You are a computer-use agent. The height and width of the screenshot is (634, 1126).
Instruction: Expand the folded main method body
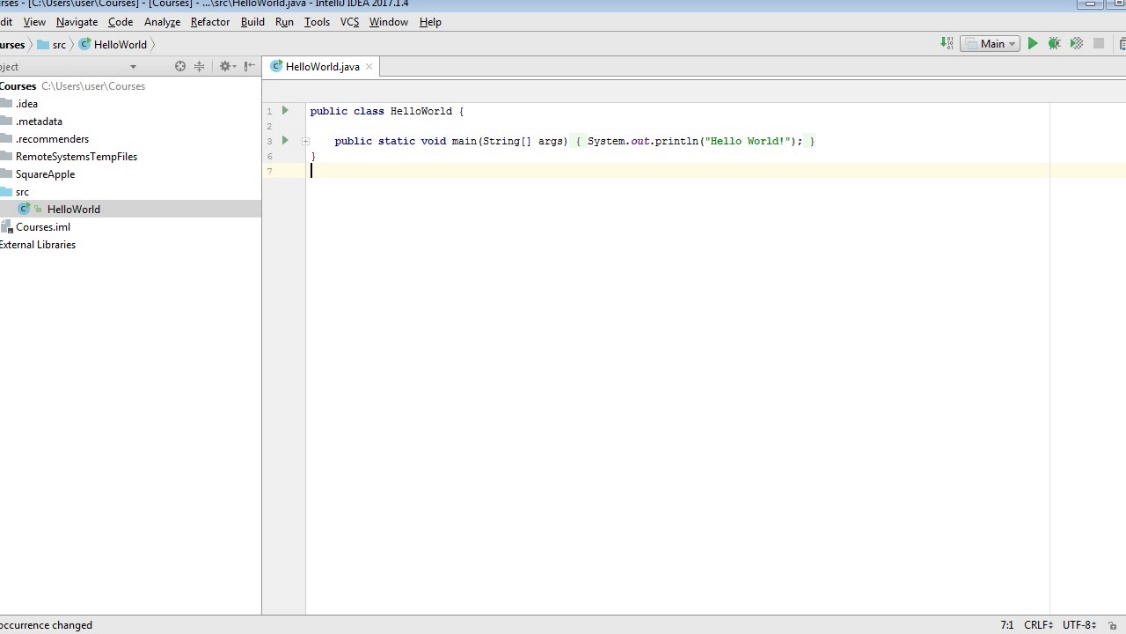point(306,141)
